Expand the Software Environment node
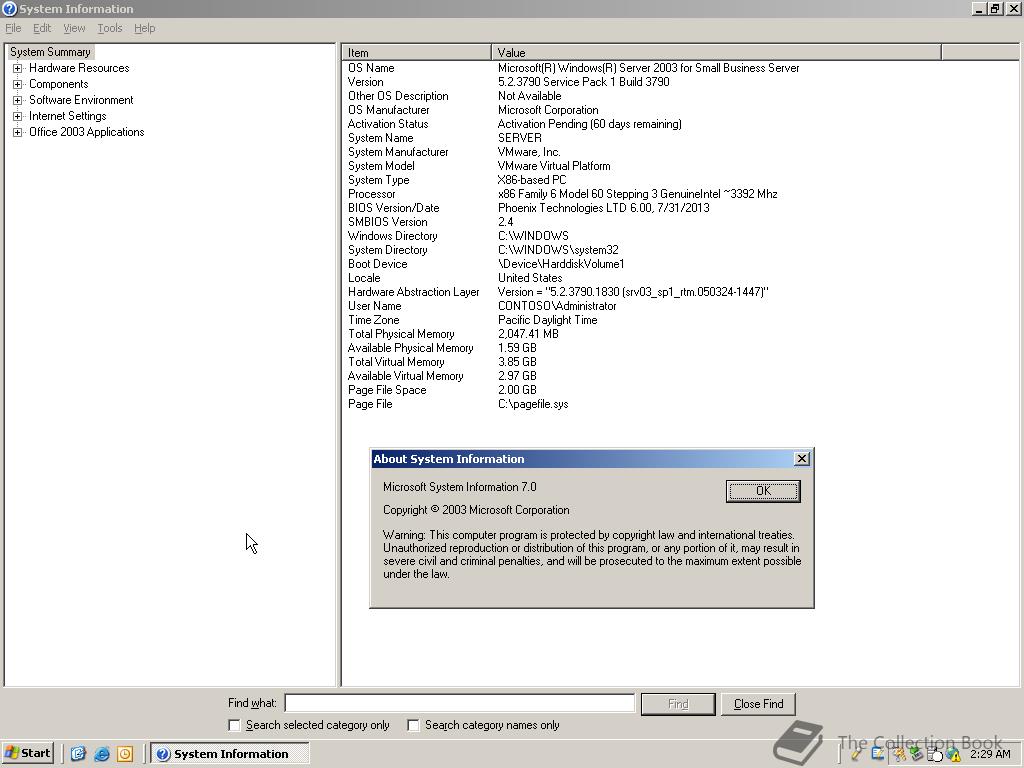The height and width of the screenshot is (768, 1024). [x=18, y=100]
